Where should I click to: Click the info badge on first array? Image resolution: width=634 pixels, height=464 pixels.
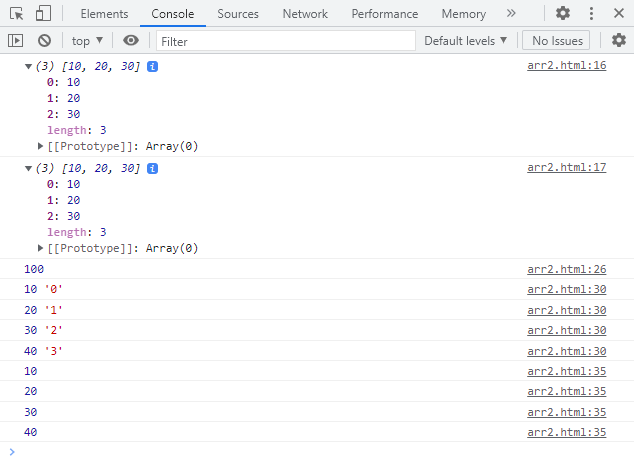click(152, 66)
